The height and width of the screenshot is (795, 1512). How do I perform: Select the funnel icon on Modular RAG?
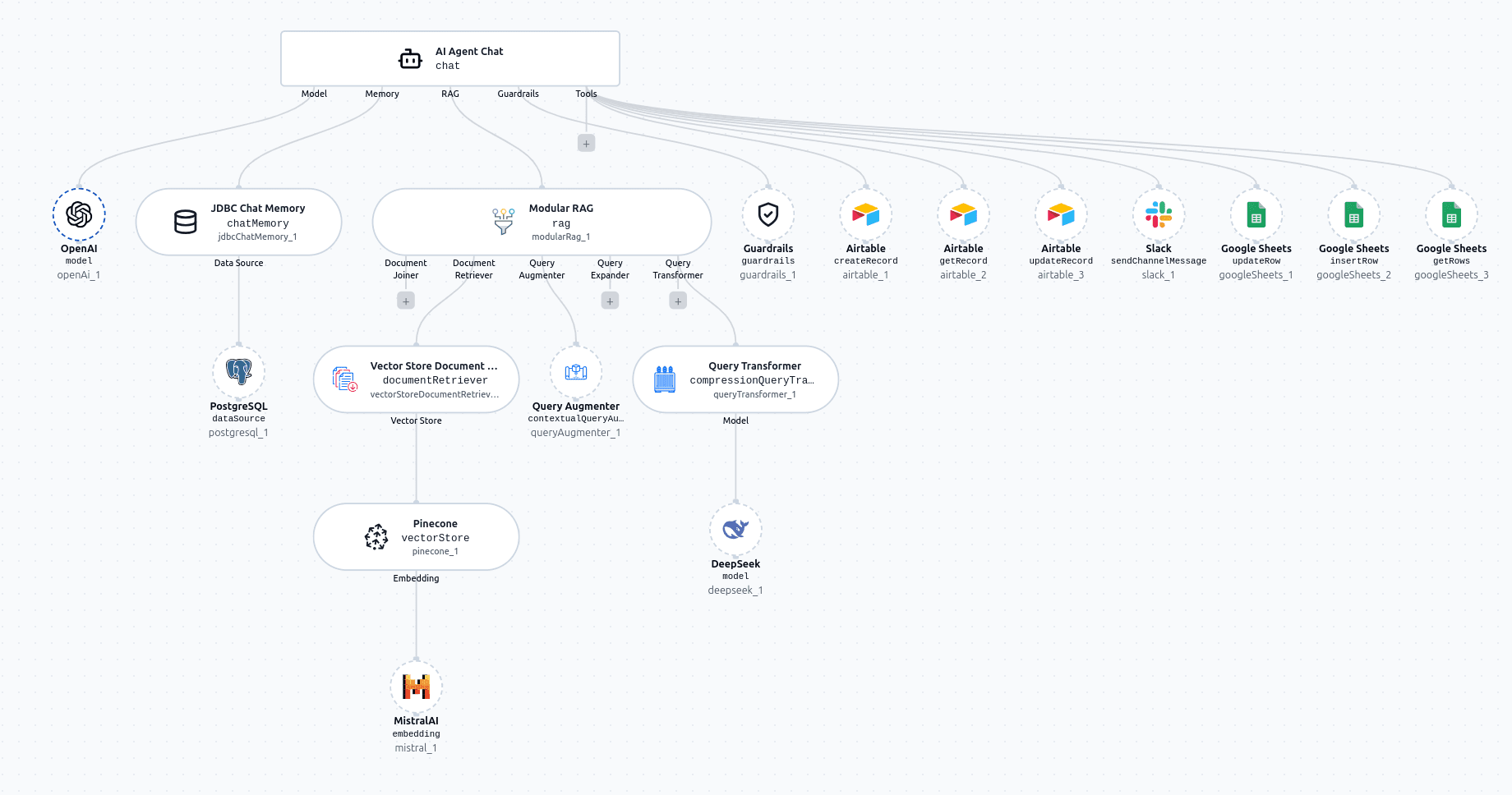[502, 222]
